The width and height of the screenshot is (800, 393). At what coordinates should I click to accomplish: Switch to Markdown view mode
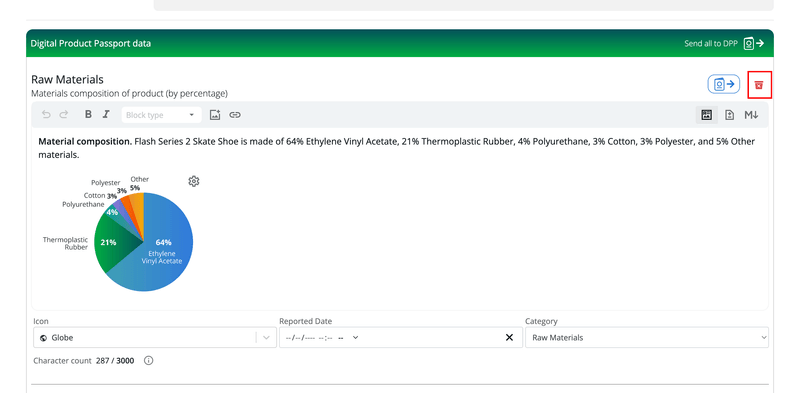click(751, 115)
